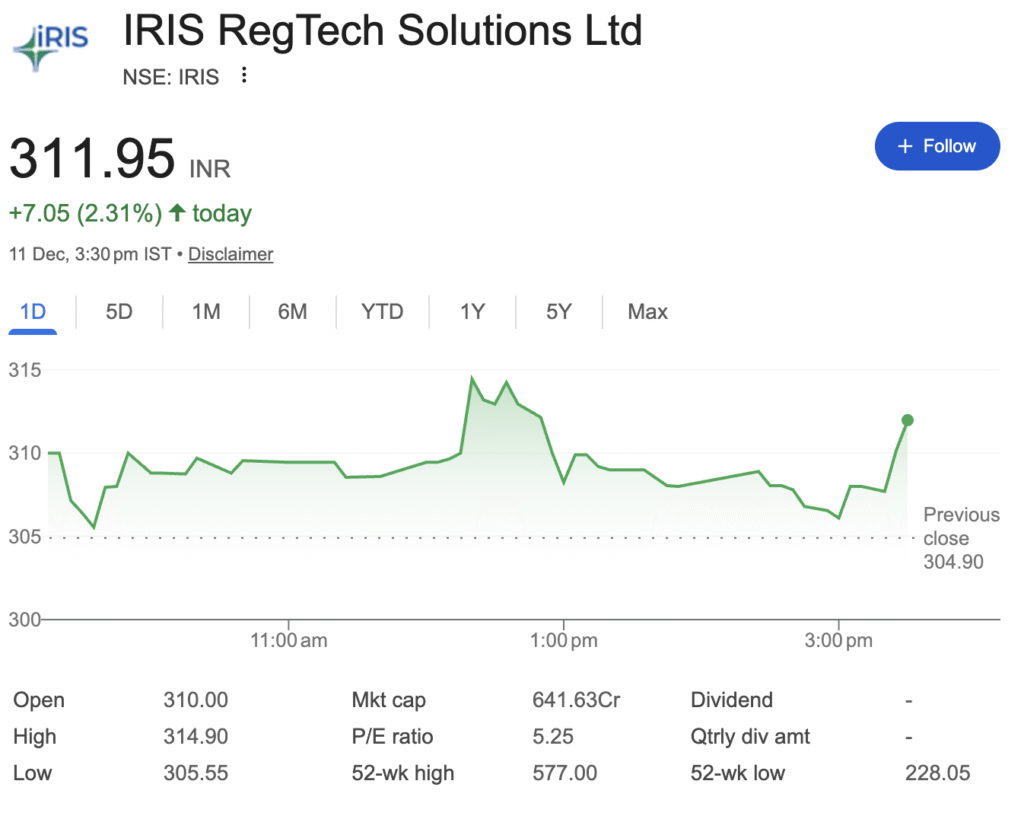The height and width of the screenshot is (816, 1024).
Task: Show the 6M chart range
Action: pyautogui.click(x=292, y=312)
